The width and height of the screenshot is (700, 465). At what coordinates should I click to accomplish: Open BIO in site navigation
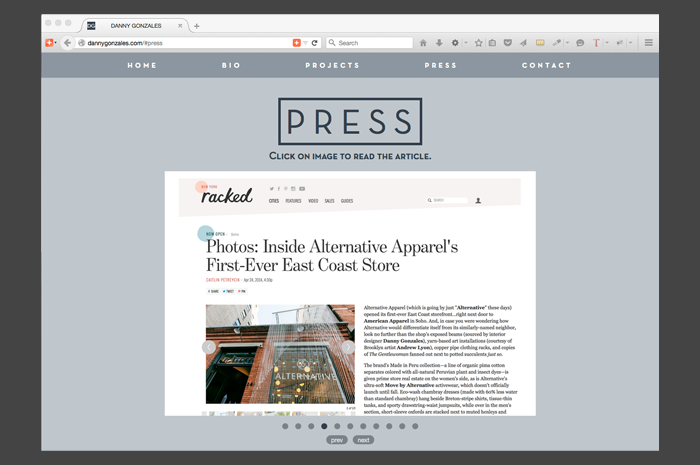click(231, 65)
